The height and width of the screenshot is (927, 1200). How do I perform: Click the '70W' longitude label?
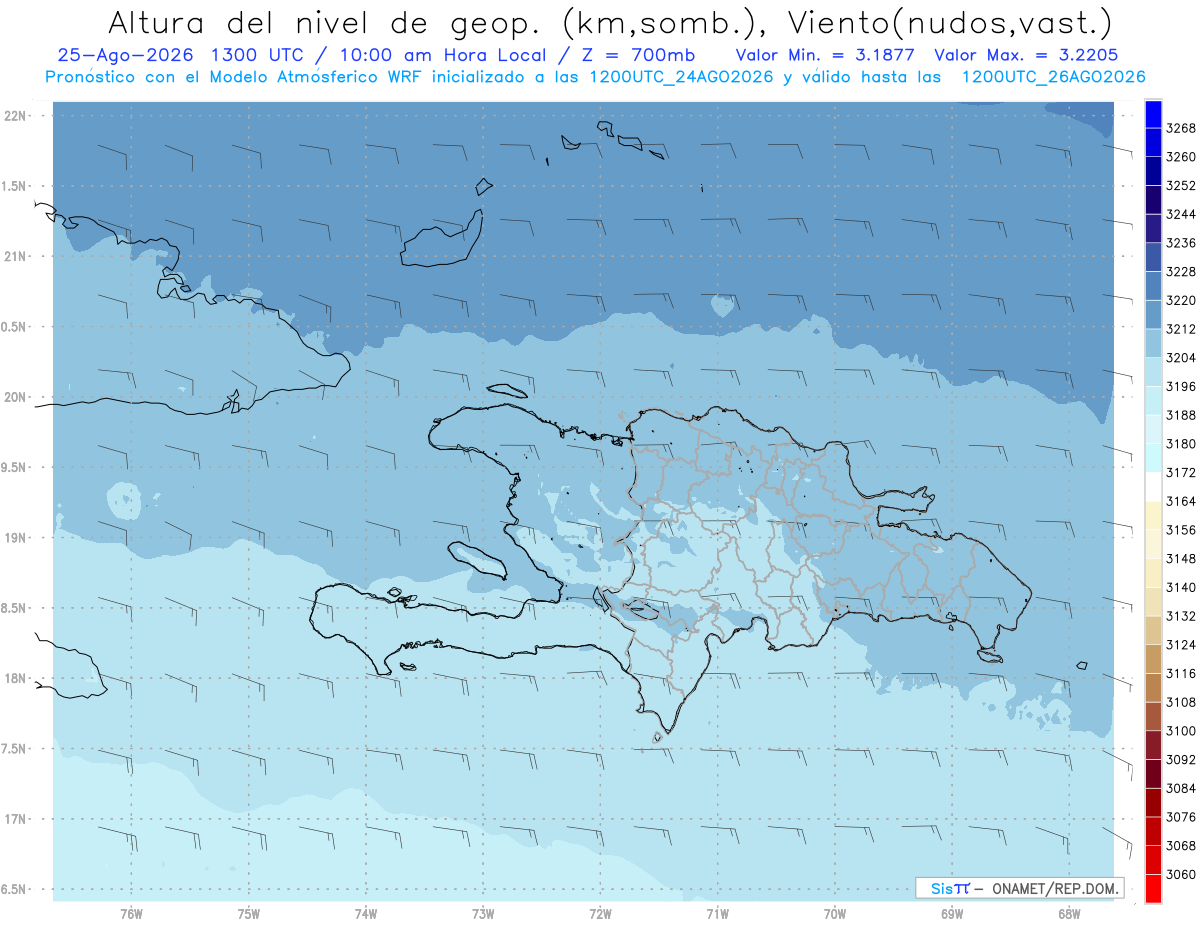pyautogui.click(x=834, y=914)
